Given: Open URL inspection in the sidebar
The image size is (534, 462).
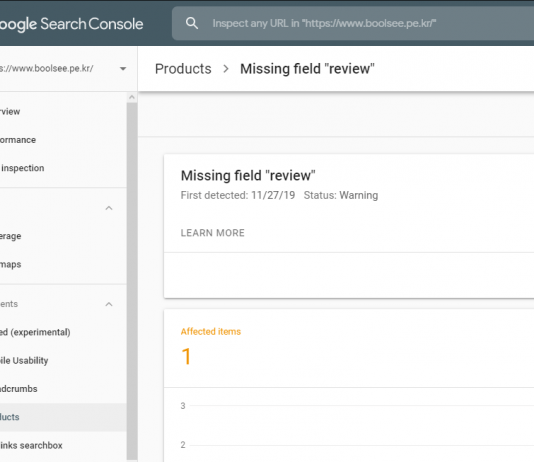Looking at the screenshot, I should pos(22,168).
